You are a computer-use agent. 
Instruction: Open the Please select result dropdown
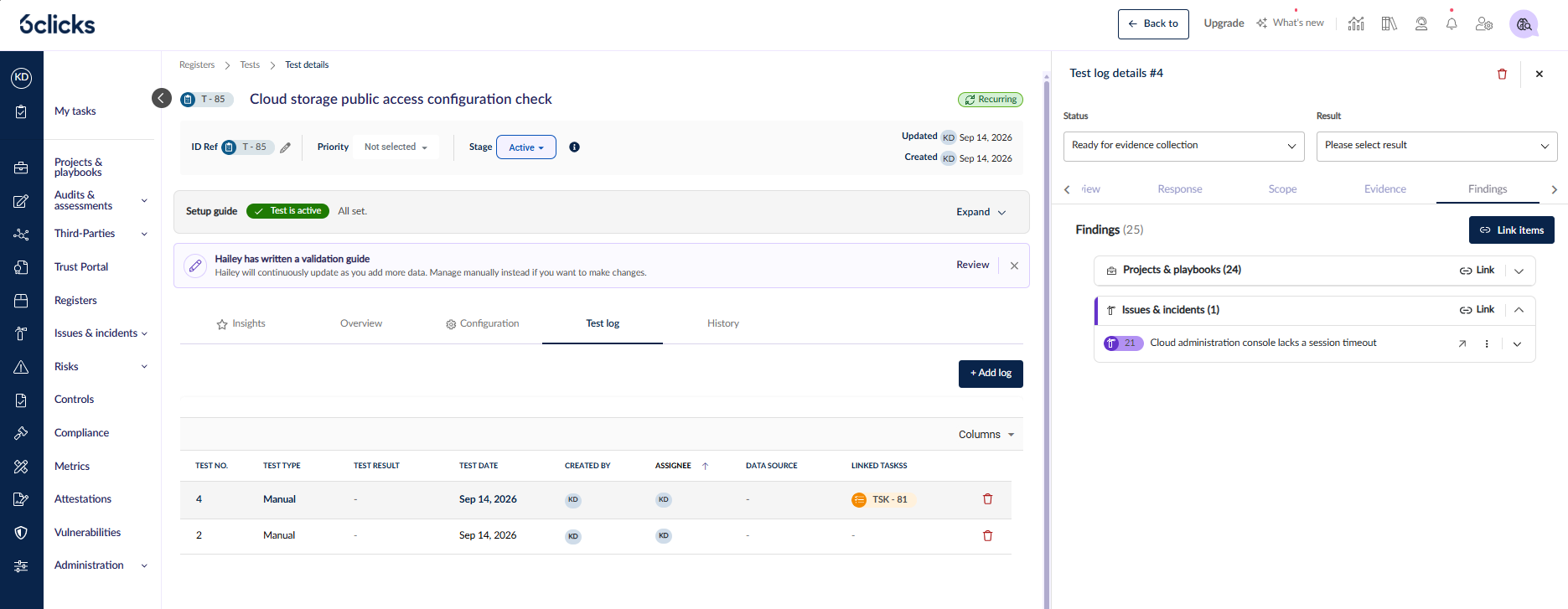(1436, 146)
